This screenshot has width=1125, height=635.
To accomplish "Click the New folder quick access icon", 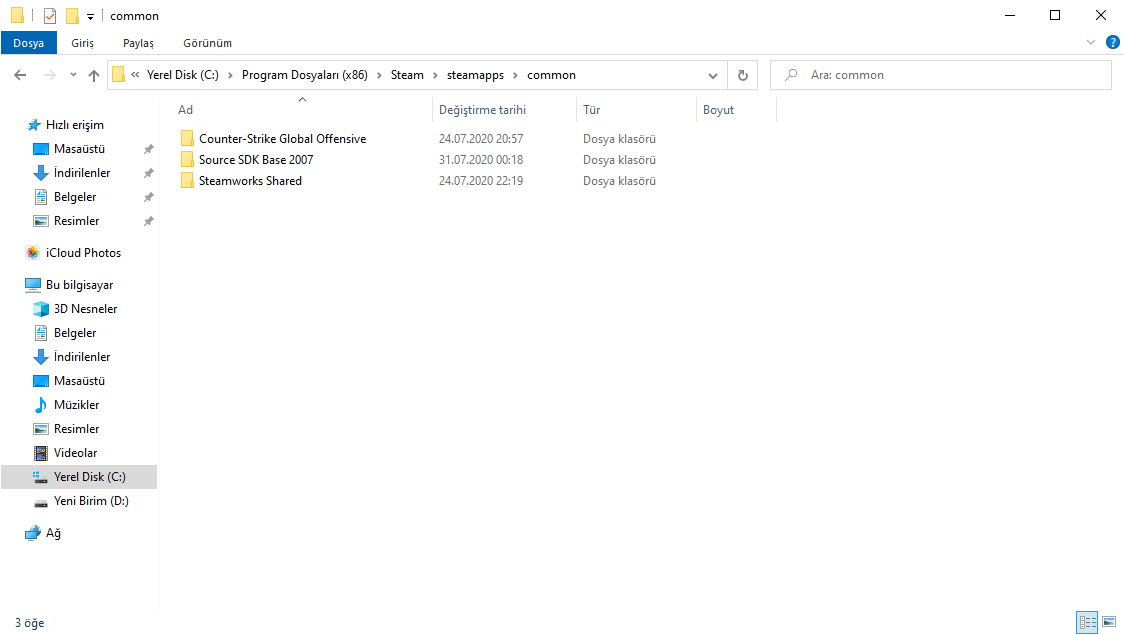I will pyautogui.click(x=72, y=16).
